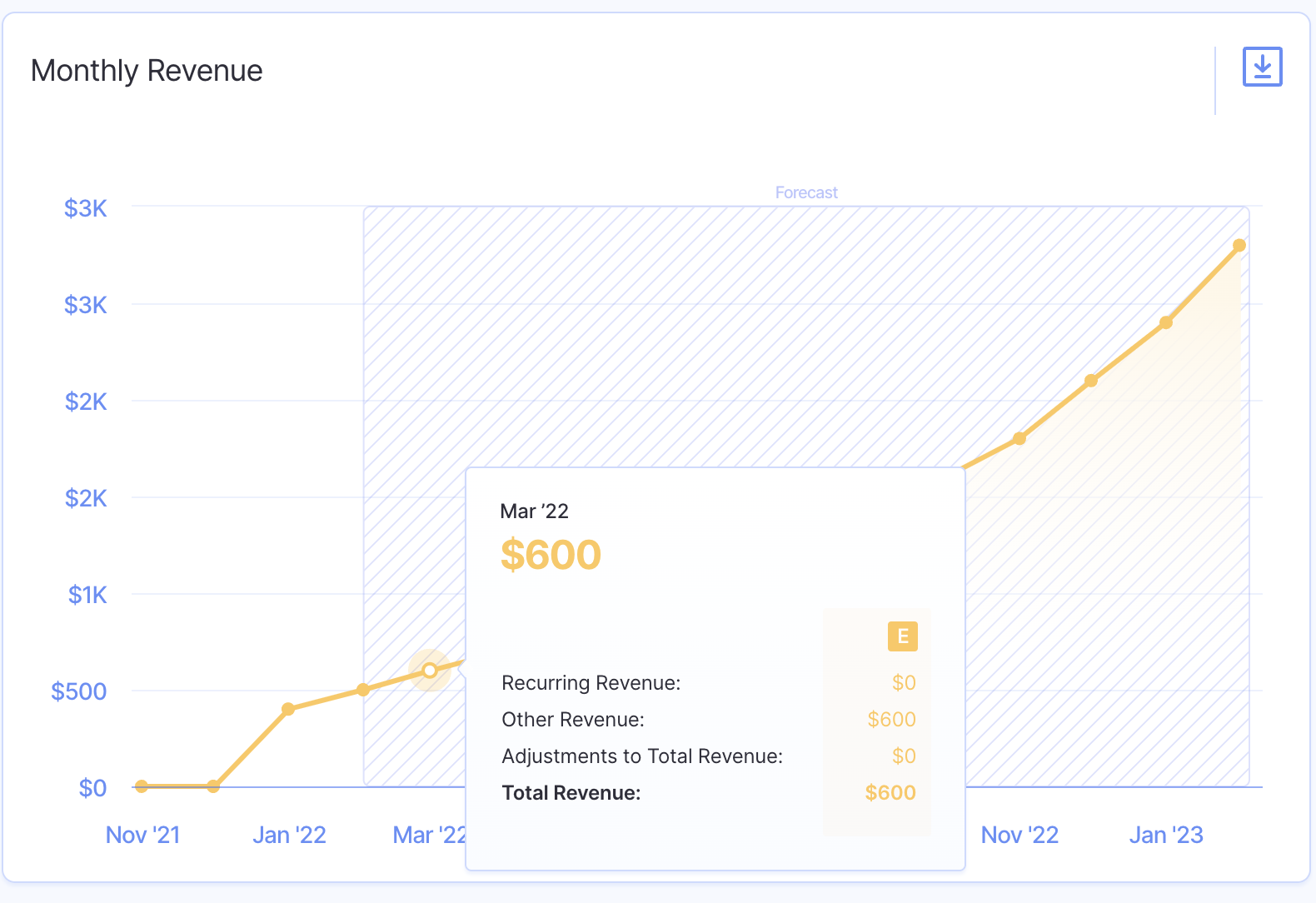Click the $500 y-axis label
The width and height of the screenshot is (1316, 903).
coord(79,691)
